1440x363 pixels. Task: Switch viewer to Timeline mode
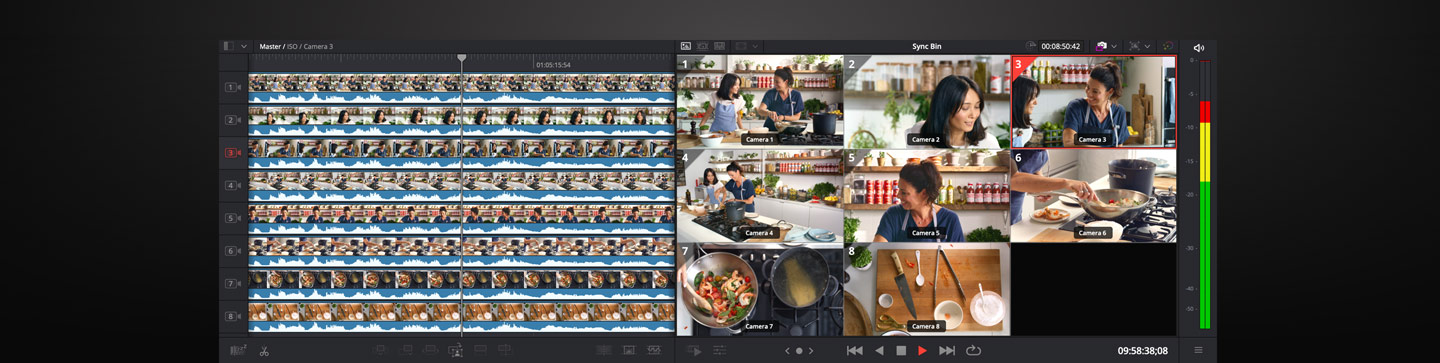720,46
